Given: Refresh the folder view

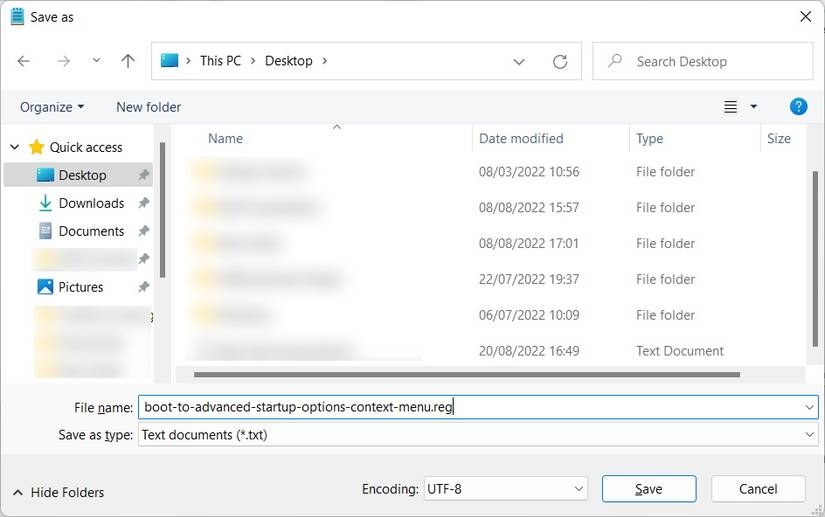Looking at the screenshot, I should (x=560, y=62).
